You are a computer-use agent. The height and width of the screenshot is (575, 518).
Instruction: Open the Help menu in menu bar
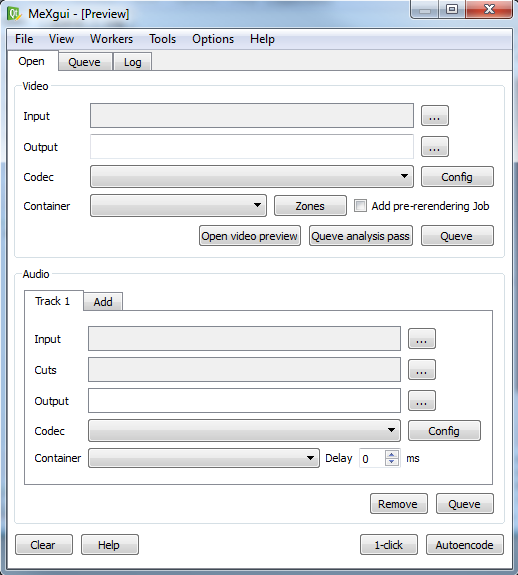(262, 39)
